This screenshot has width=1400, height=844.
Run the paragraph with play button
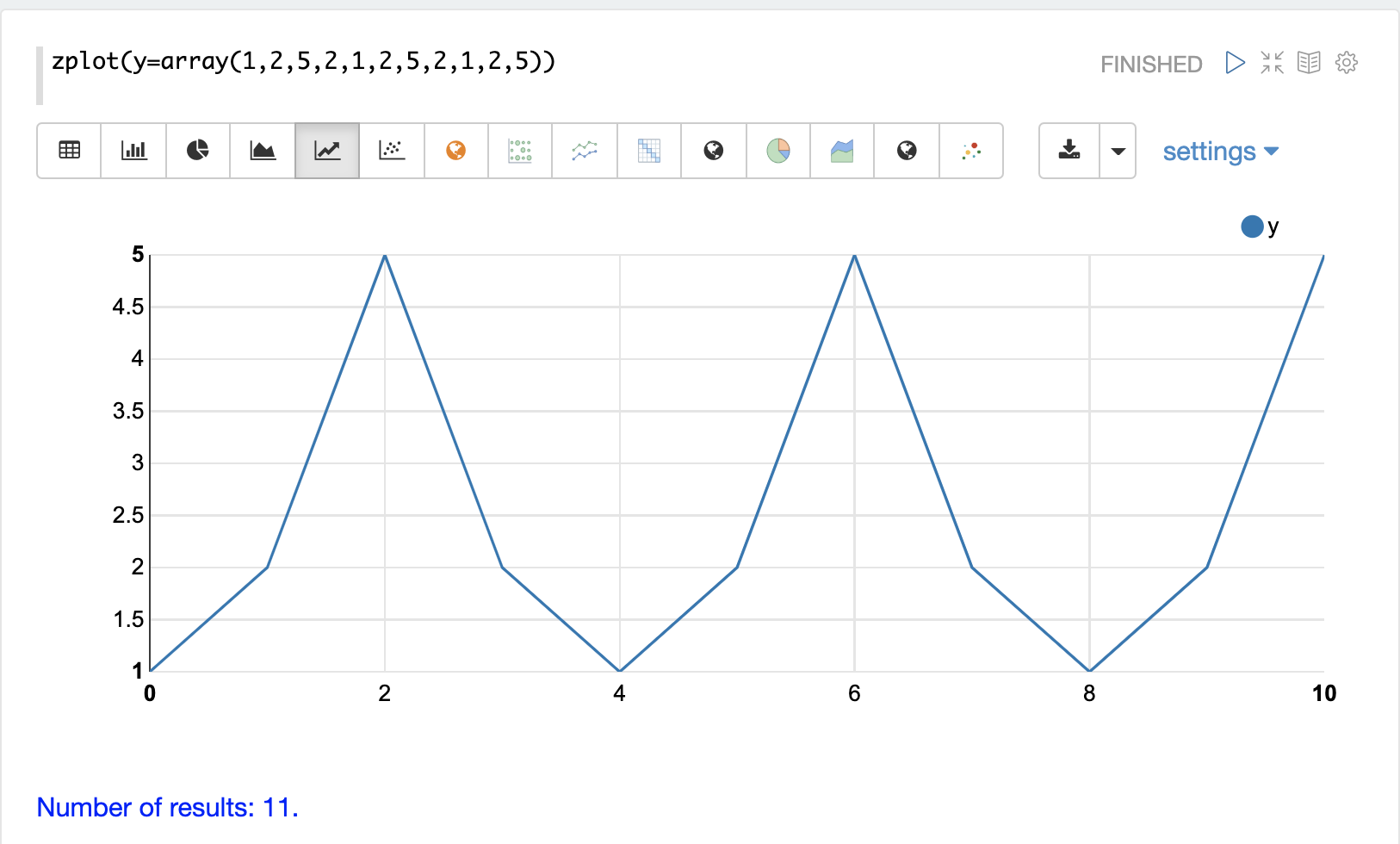tap(1235, 63)
